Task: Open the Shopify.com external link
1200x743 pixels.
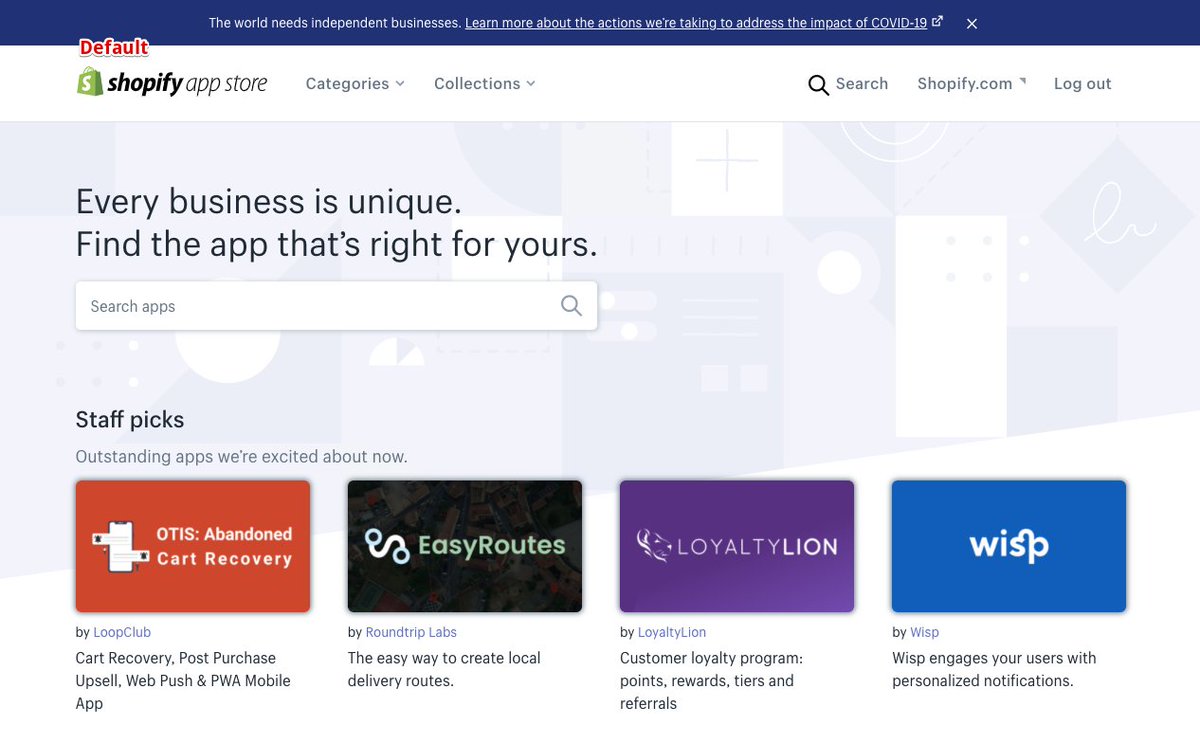Action: point(972,84)
